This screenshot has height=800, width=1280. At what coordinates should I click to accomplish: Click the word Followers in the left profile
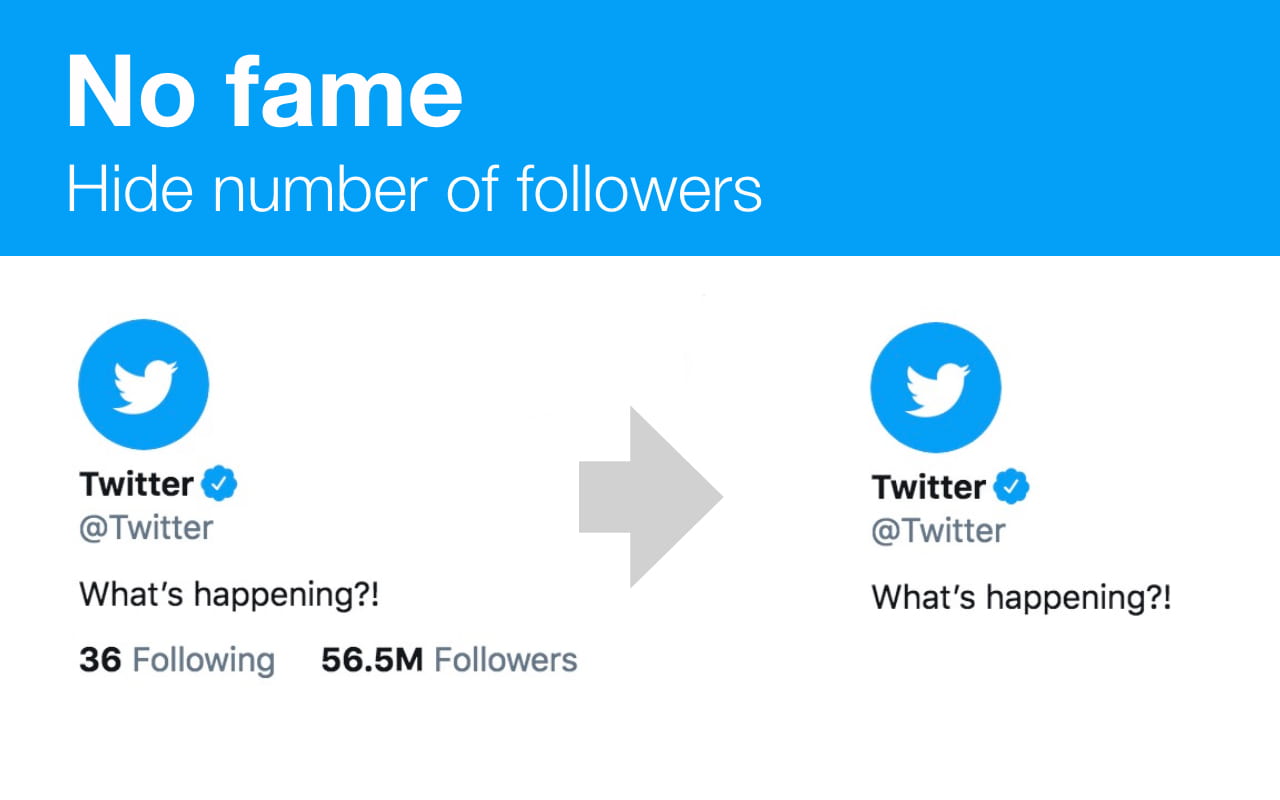coord(506,660)
